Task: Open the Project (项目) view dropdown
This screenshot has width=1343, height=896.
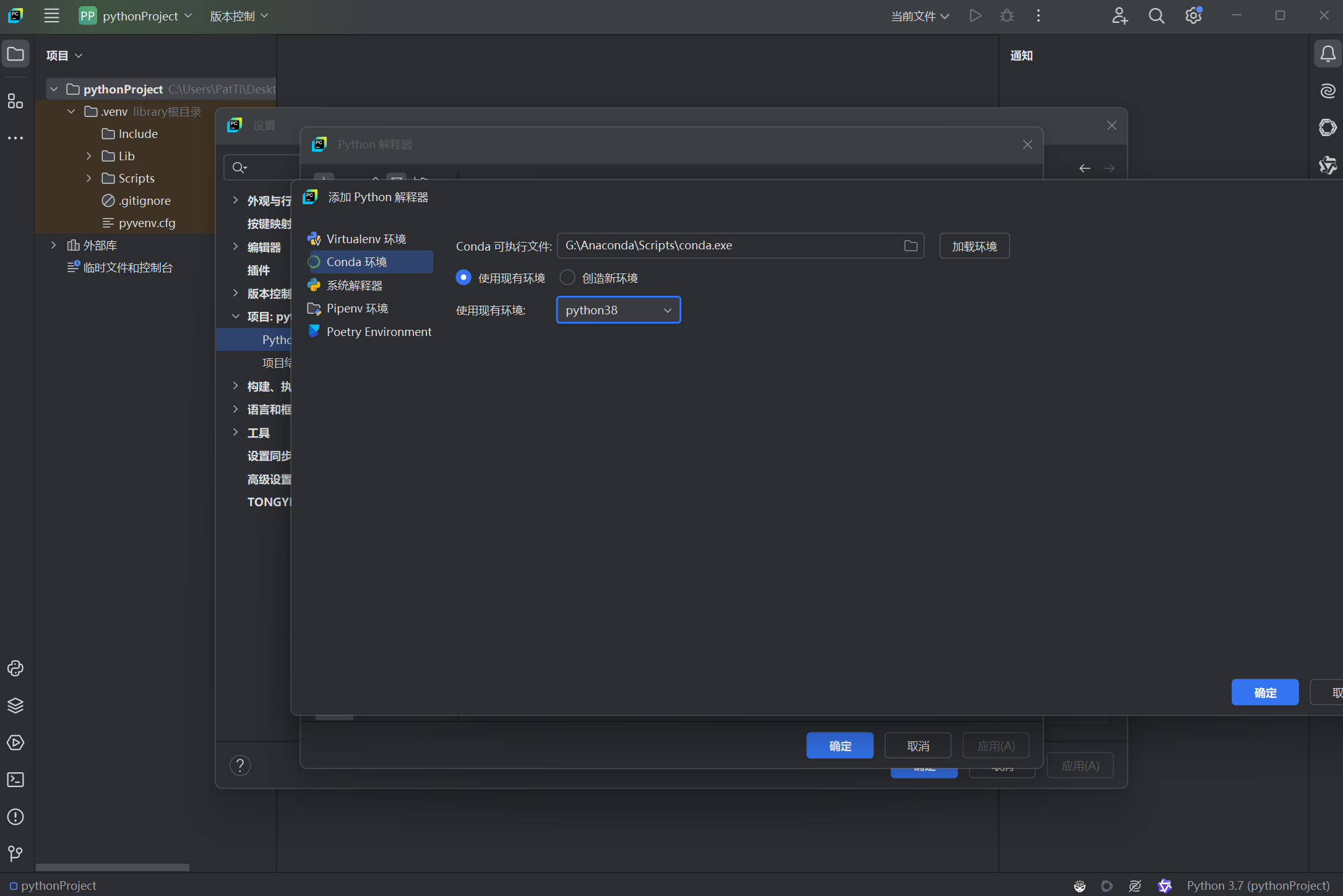Action: click(64, 56)
